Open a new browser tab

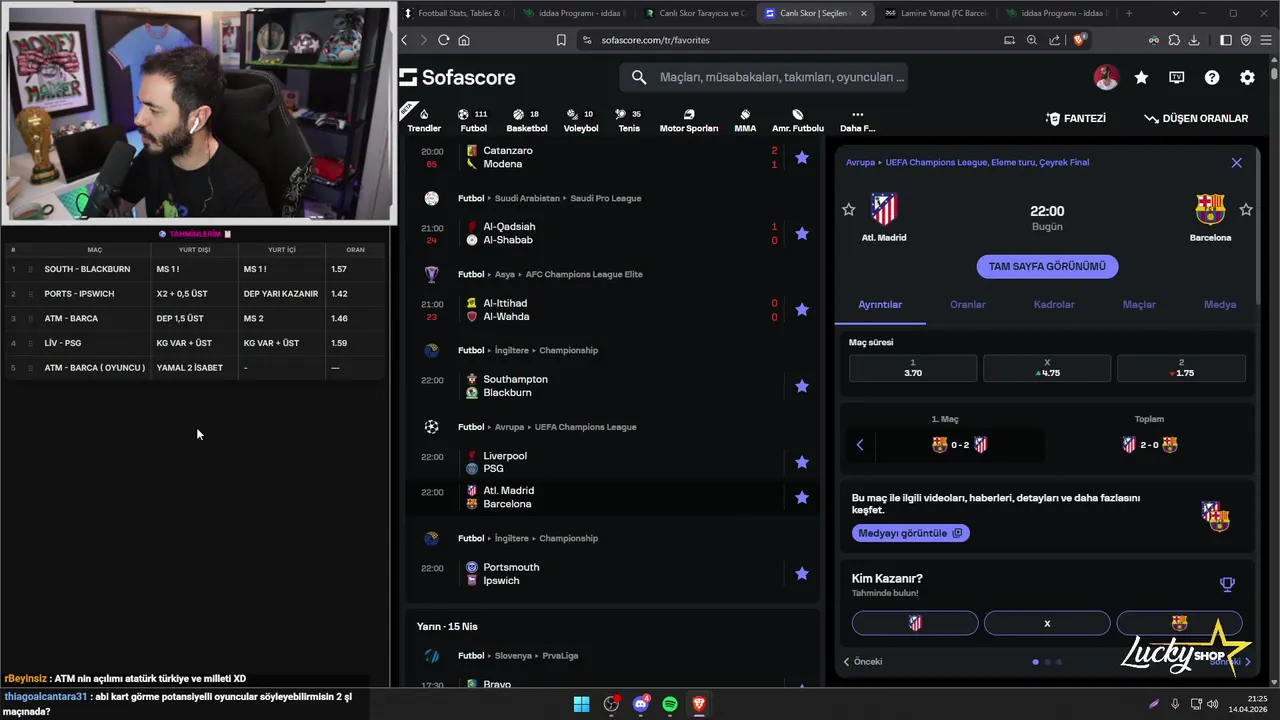(x=1129, y=13)
